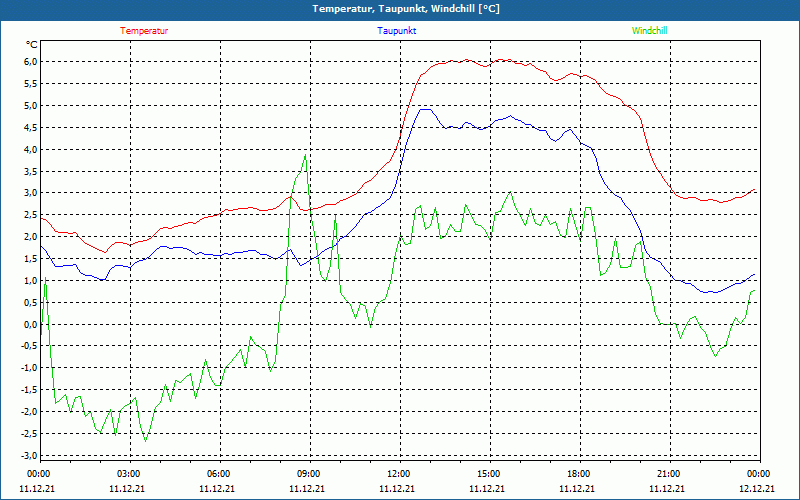Click the blue Taupunkt peak after 12:00
The image size is (800, 500).
click(426, 109)
